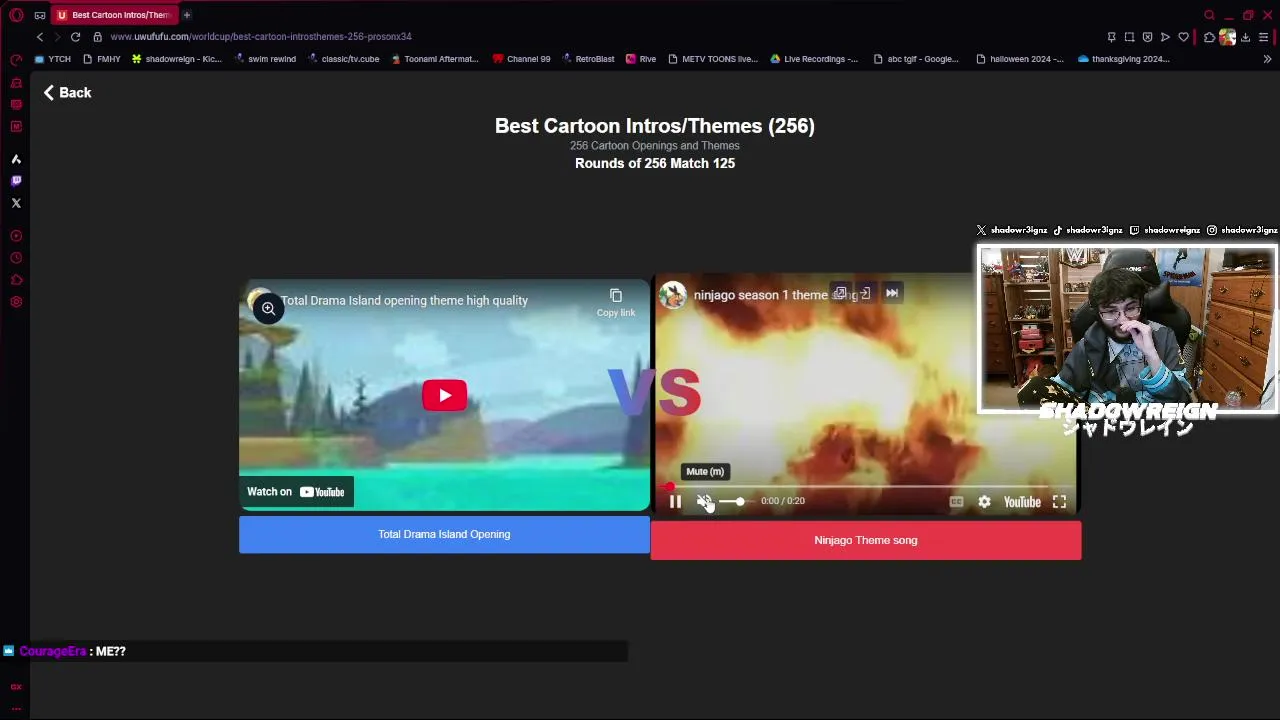Viewport: 1280px width, 720px height.
Task: Vote for Total Drama Island Opening
Action: tap(444, 534)
